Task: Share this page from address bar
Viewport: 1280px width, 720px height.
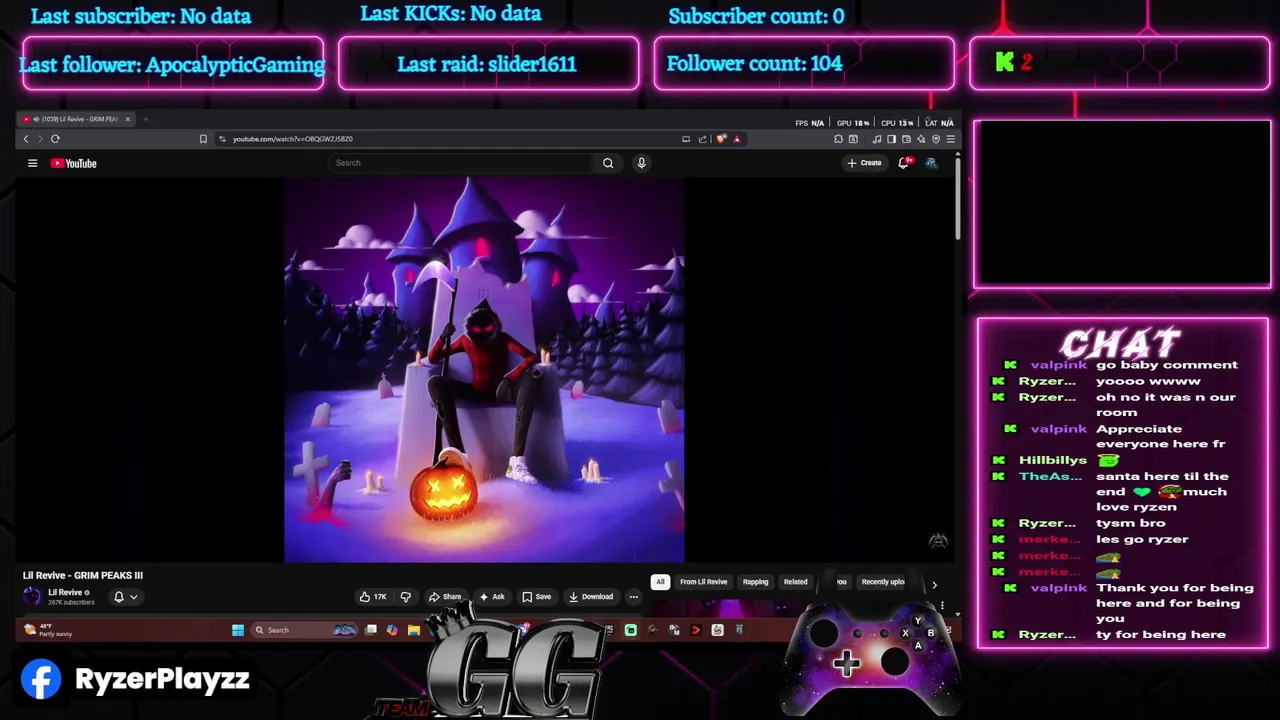Action: click(702, 139)
